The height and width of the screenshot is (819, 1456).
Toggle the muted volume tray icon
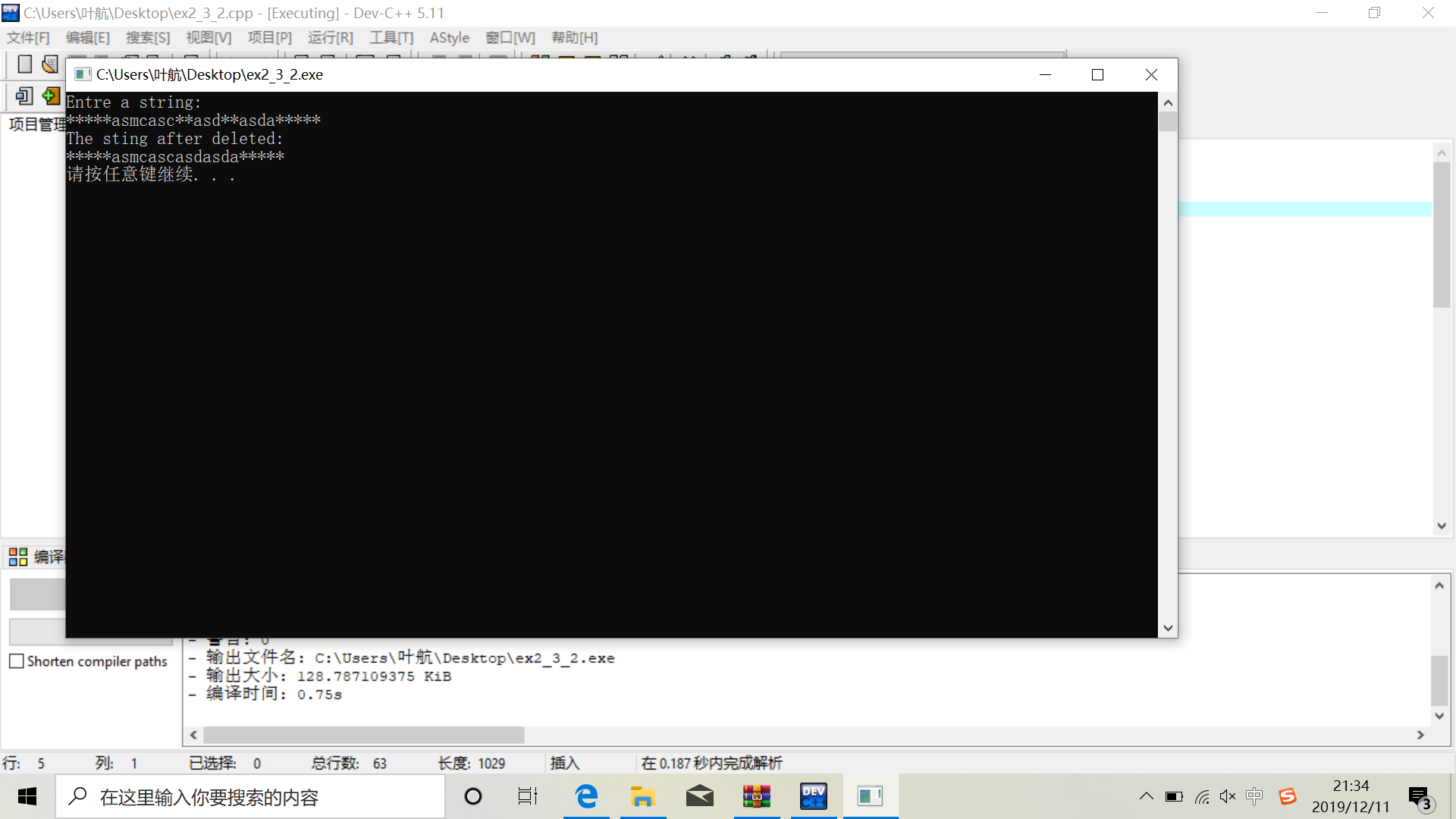1228,796
